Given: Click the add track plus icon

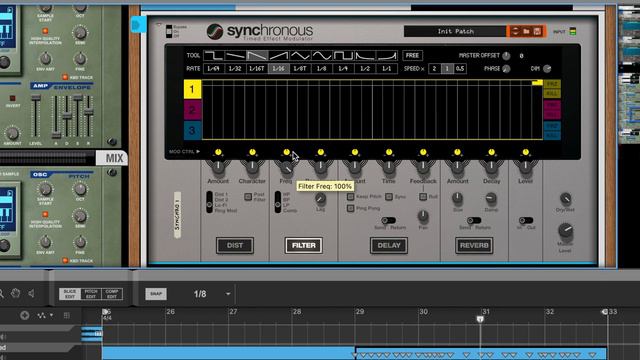Looking at the screenshot, I should click(24, 315).
